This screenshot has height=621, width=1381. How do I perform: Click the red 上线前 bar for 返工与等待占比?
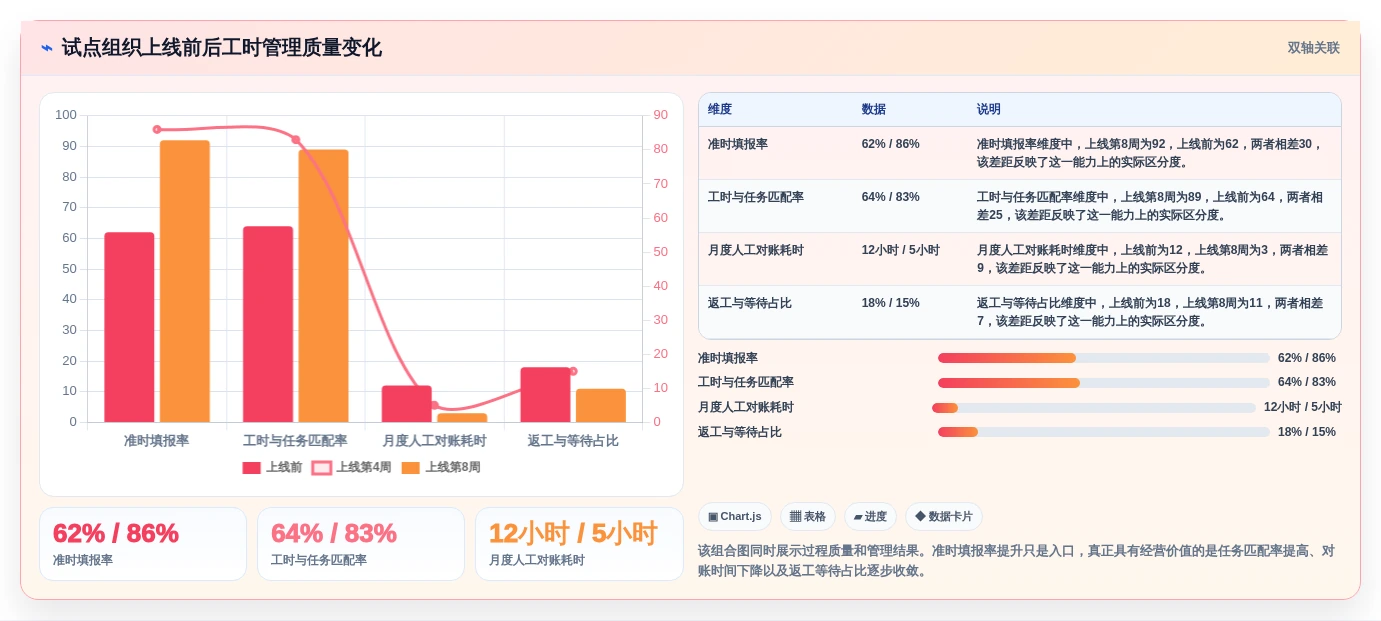[545, 395]
